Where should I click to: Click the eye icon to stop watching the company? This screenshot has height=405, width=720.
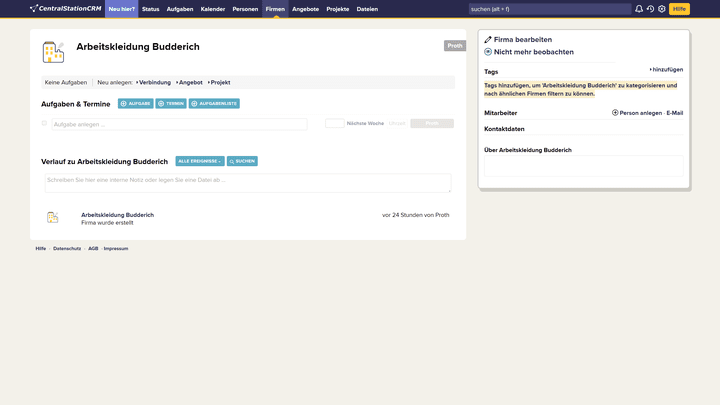(x=488, y=51)
